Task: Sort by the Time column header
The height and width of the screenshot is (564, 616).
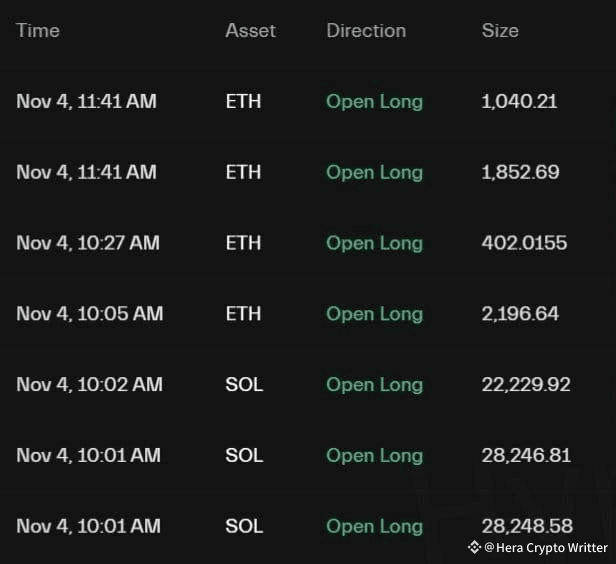Action: pyautogui.click(x=38, y=30)
